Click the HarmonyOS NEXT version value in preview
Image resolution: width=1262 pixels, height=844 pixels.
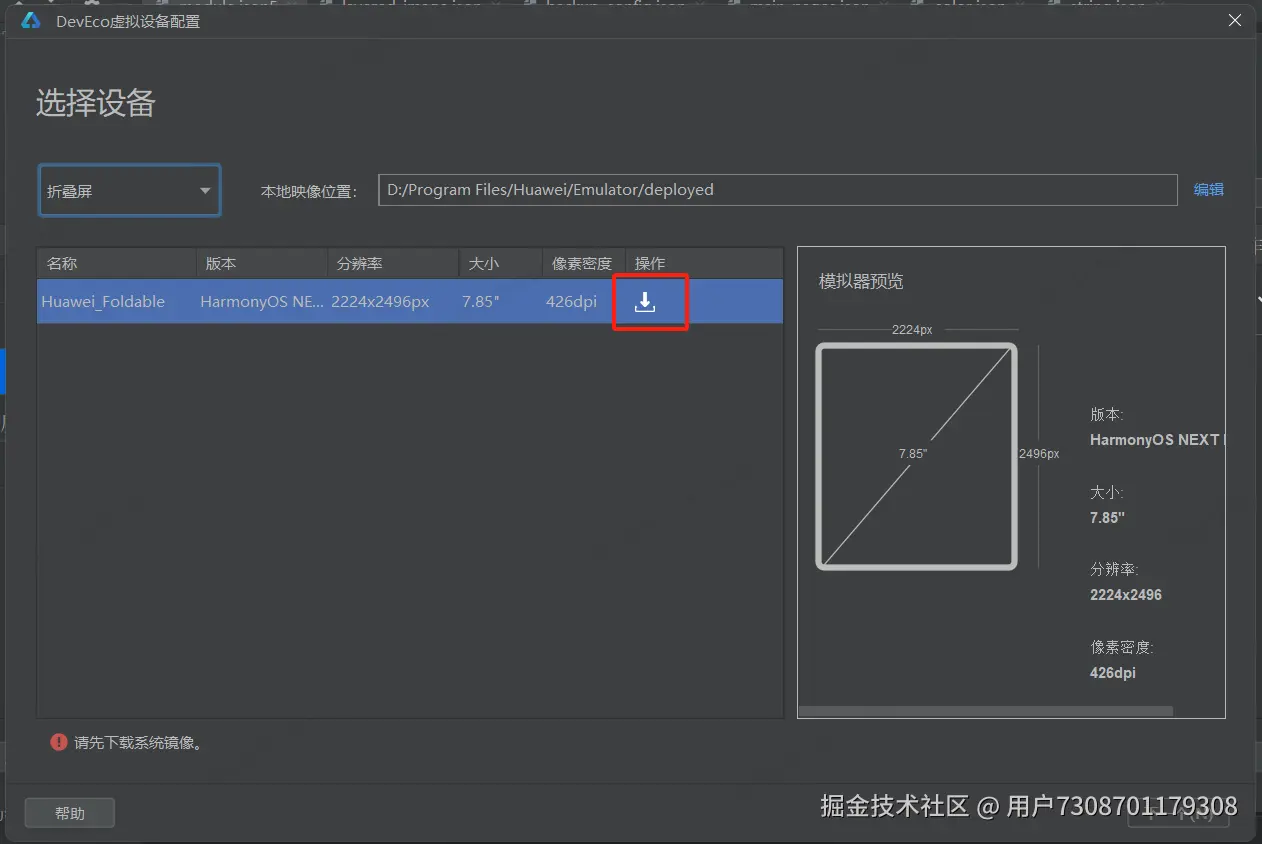click(x=1157, y=439)
